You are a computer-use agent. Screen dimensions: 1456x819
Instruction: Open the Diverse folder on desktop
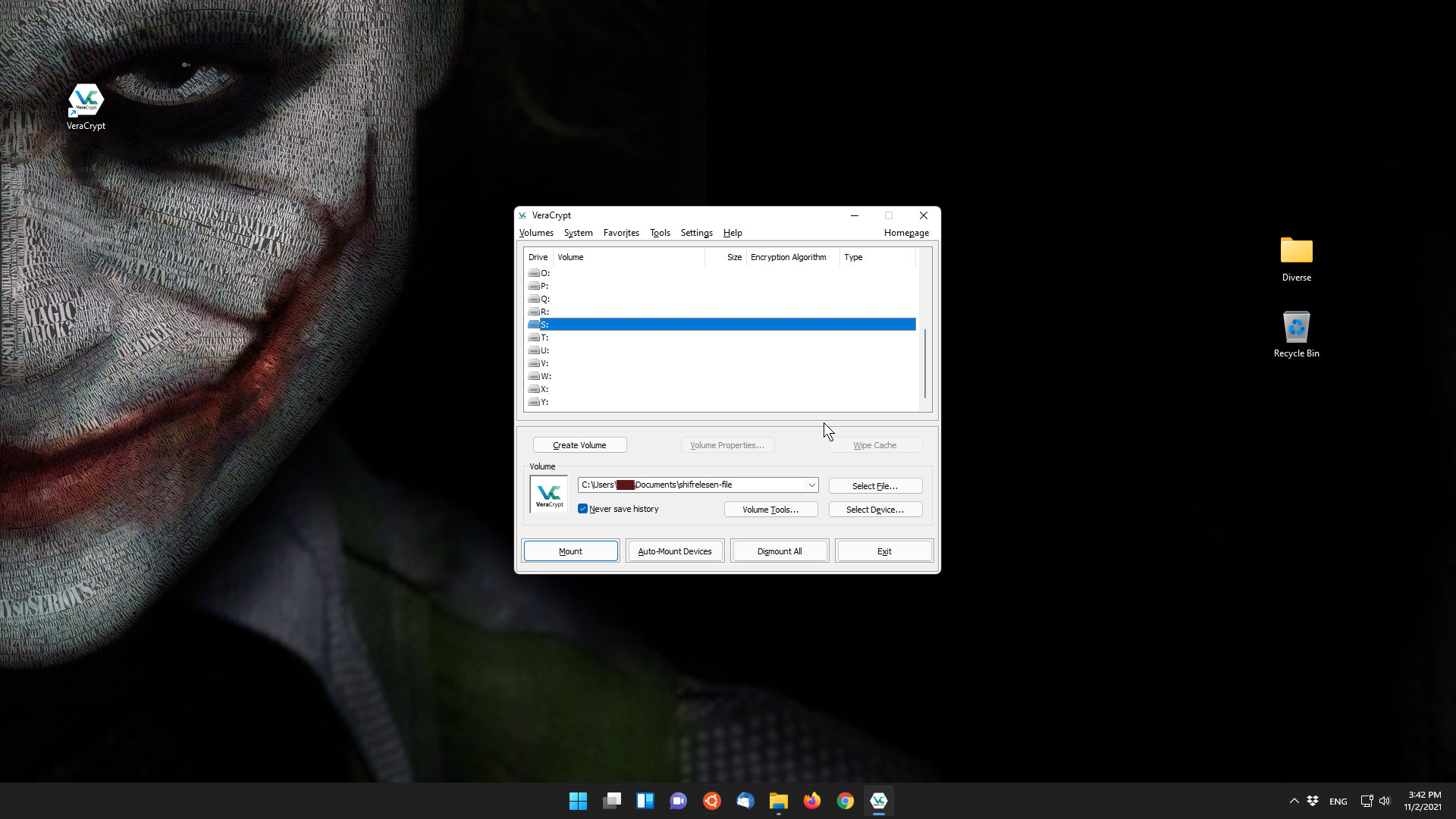[x=1296, y=251]
